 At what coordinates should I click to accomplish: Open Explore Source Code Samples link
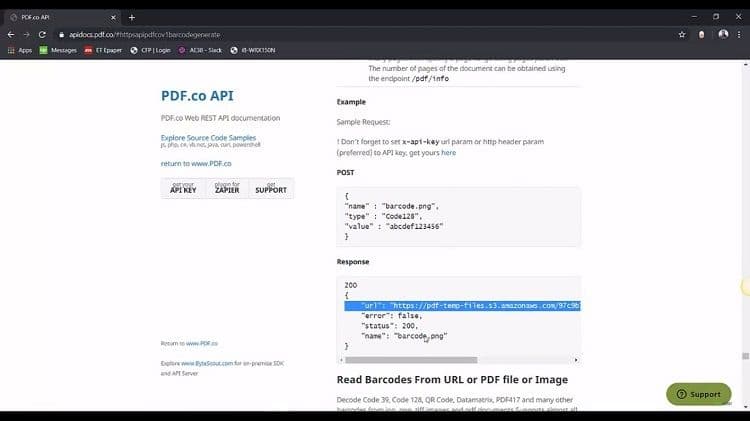tap(208, 138)
